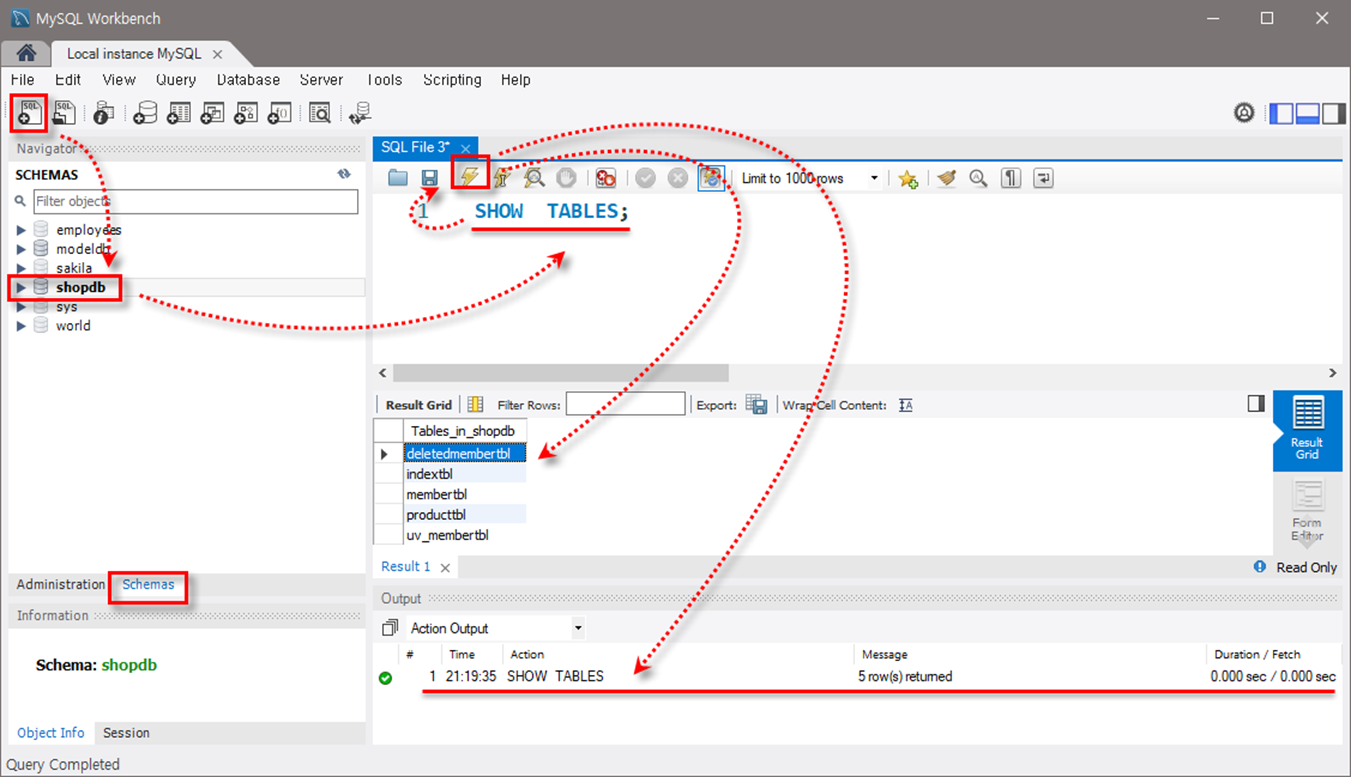Open find panel magnifier icon

pos(978,178)
